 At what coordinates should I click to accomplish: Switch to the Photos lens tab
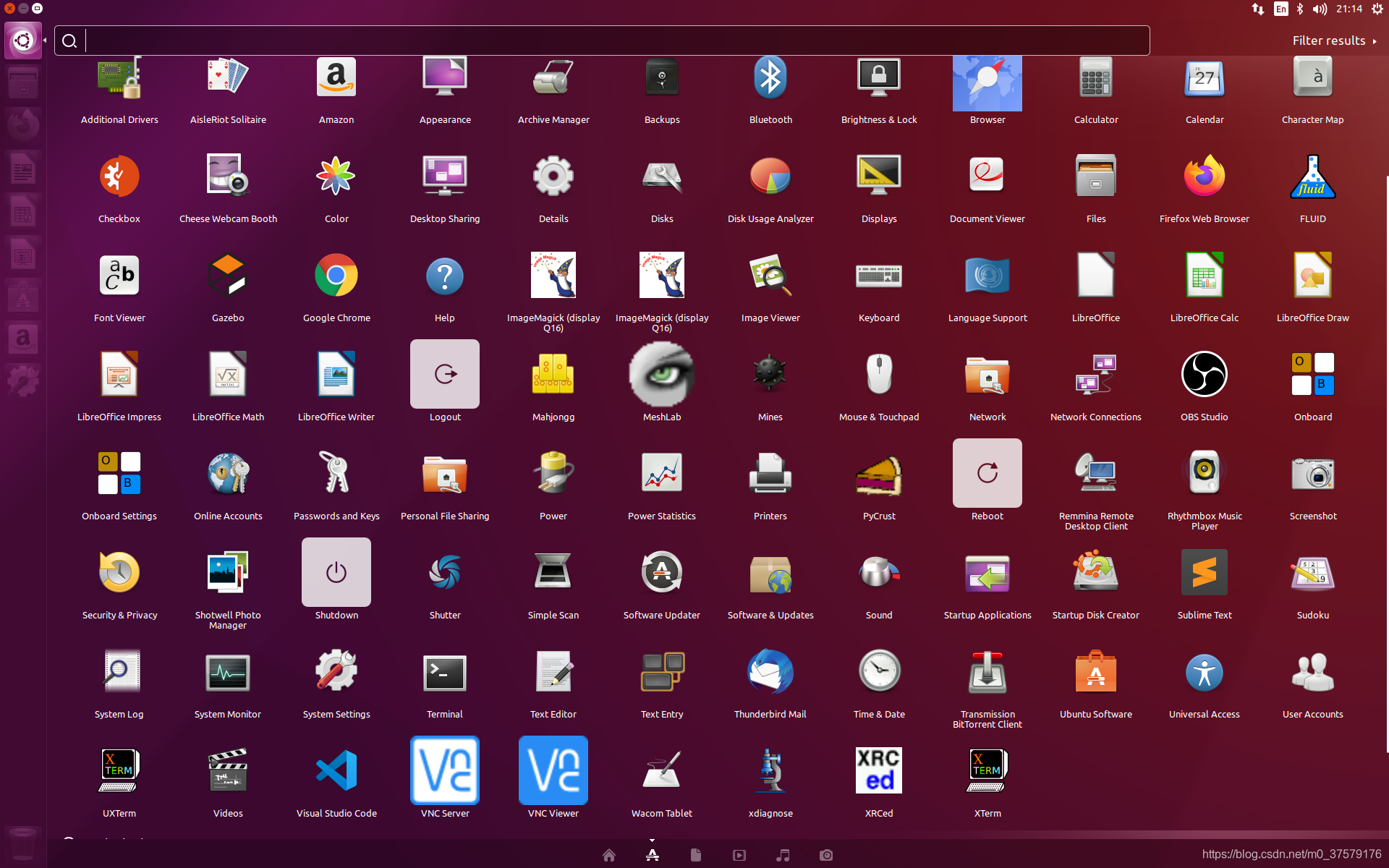pos(826,856)
